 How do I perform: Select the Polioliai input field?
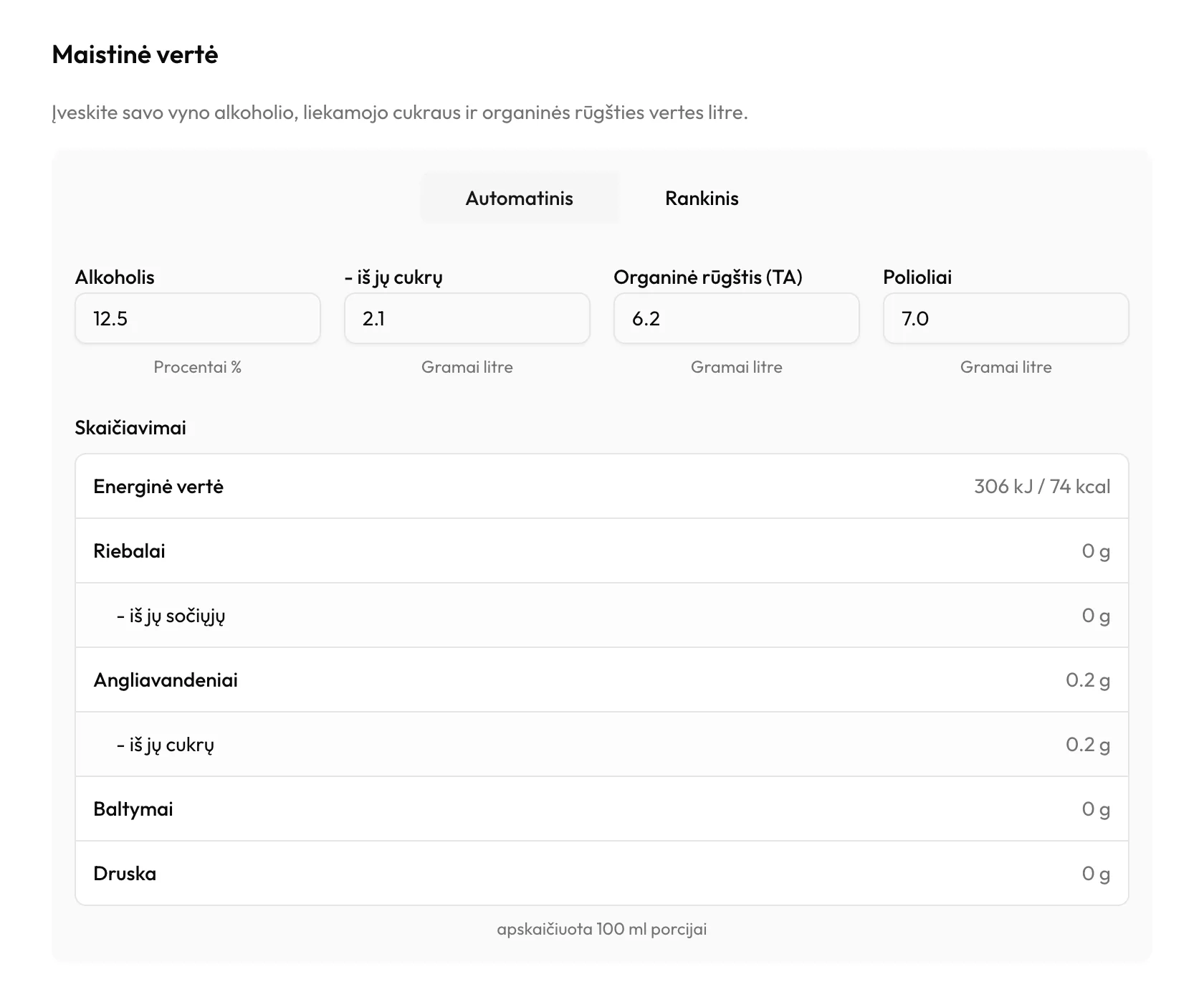1006,318
